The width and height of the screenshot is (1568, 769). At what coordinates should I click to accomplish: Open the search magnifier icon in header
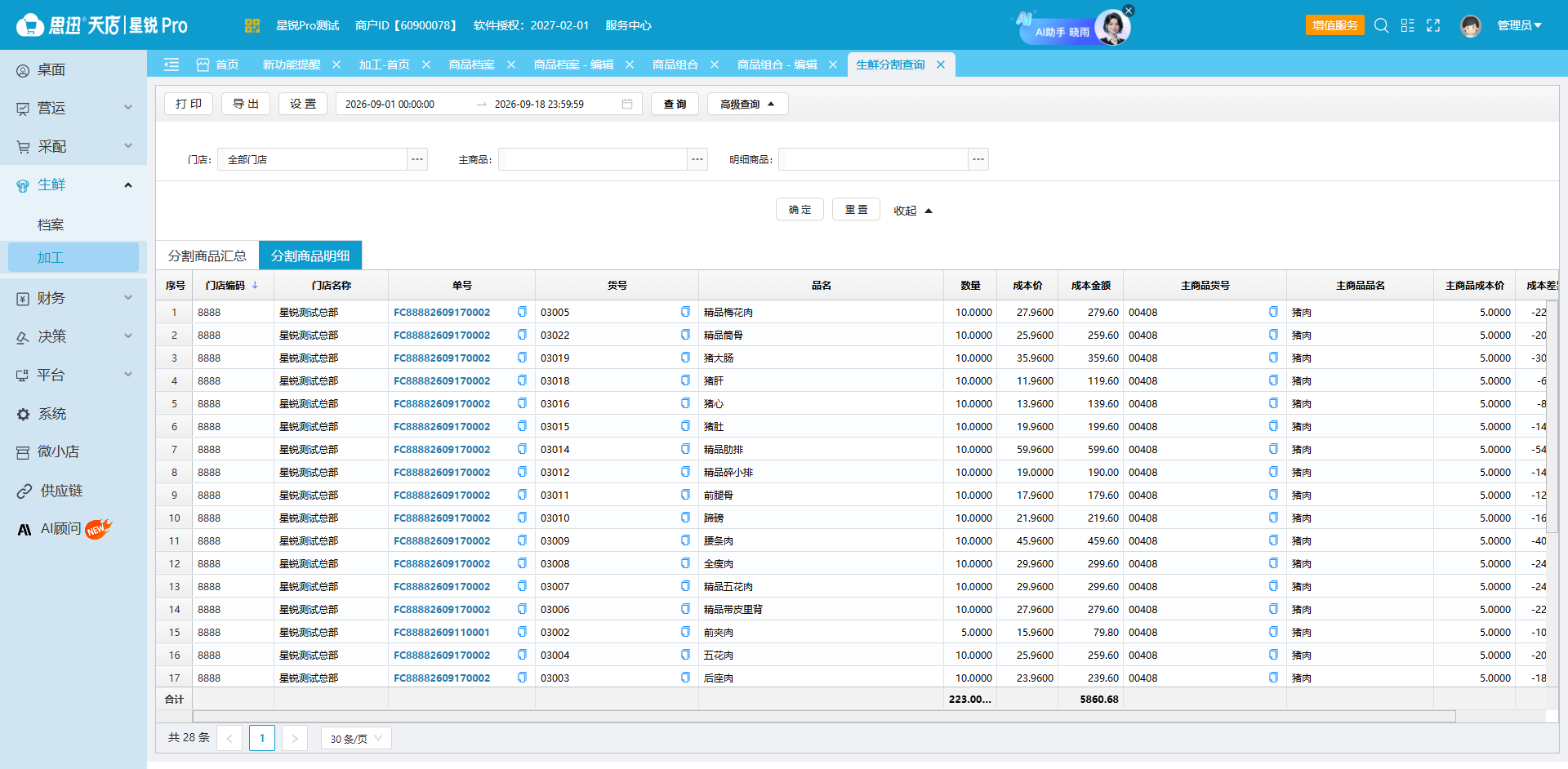coord(1381,25)
